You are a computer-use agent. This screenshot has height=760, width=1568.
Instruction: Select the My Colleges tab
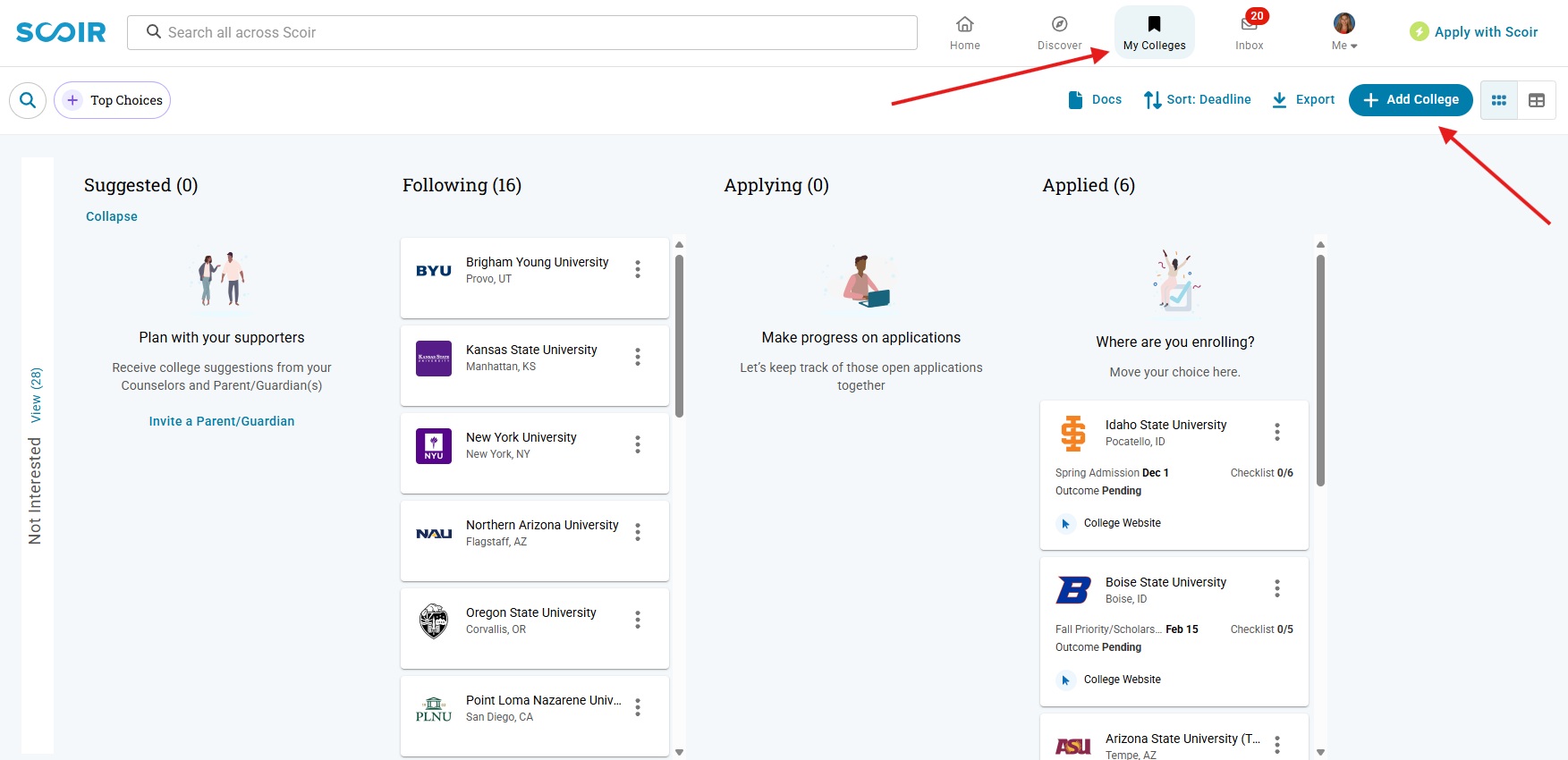(1154, 32)
